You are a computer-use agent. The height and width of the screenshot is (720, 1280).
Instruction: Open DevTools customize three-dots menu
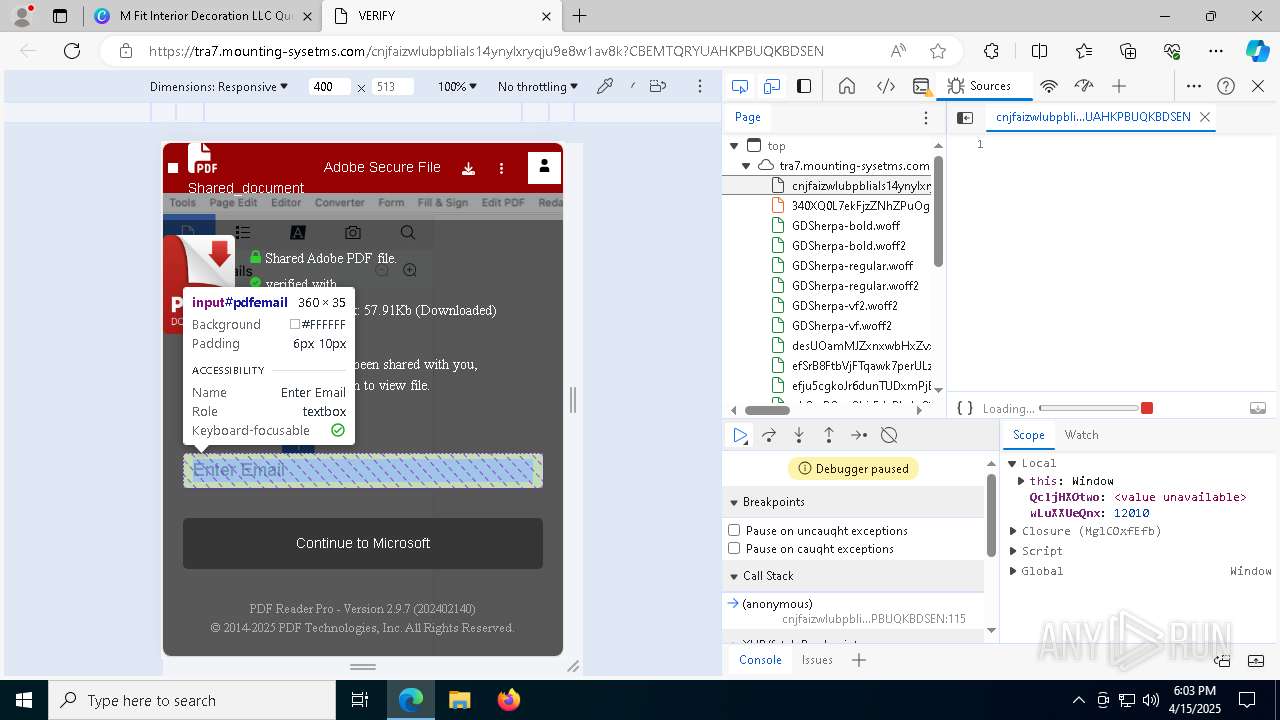[x=1194, y=86]
